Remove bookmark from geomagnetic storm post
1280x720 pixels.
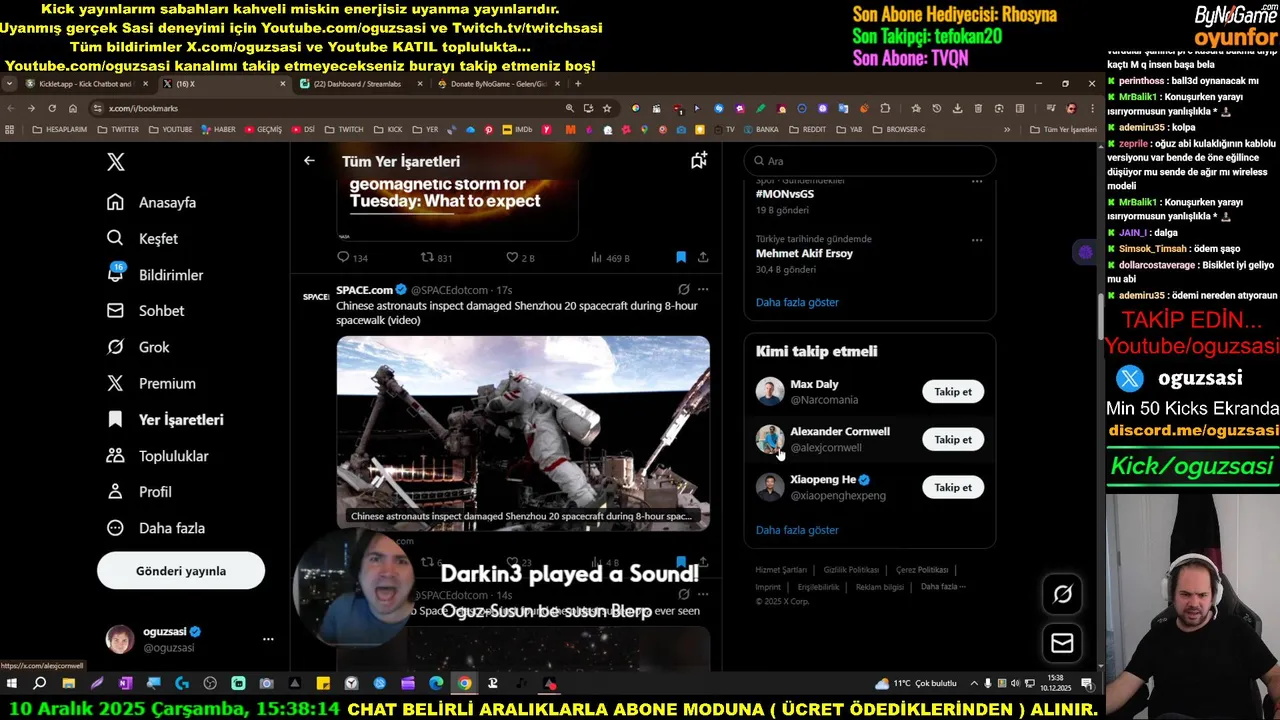[681, 257]
